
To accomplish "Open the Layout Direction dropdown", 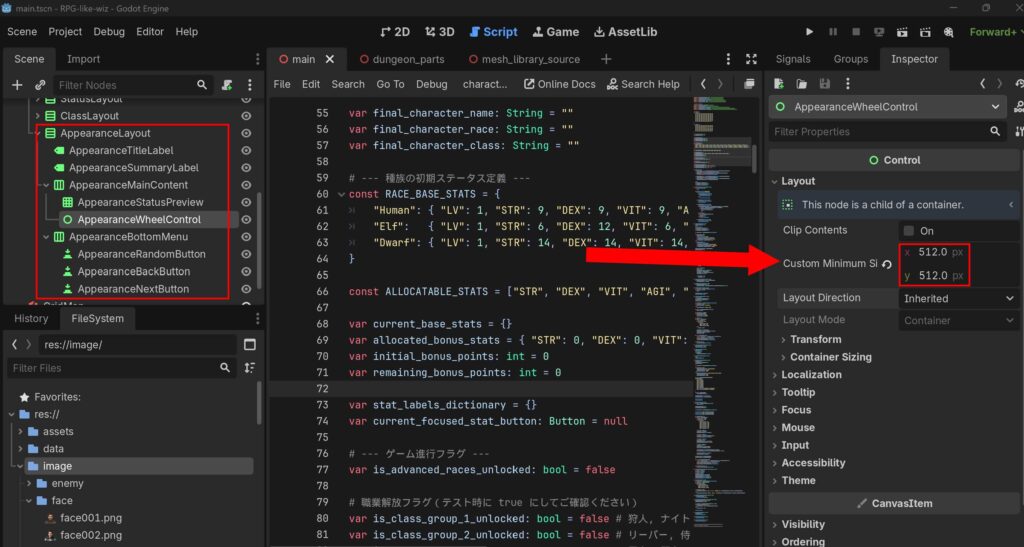I will [x=958, y=298].
